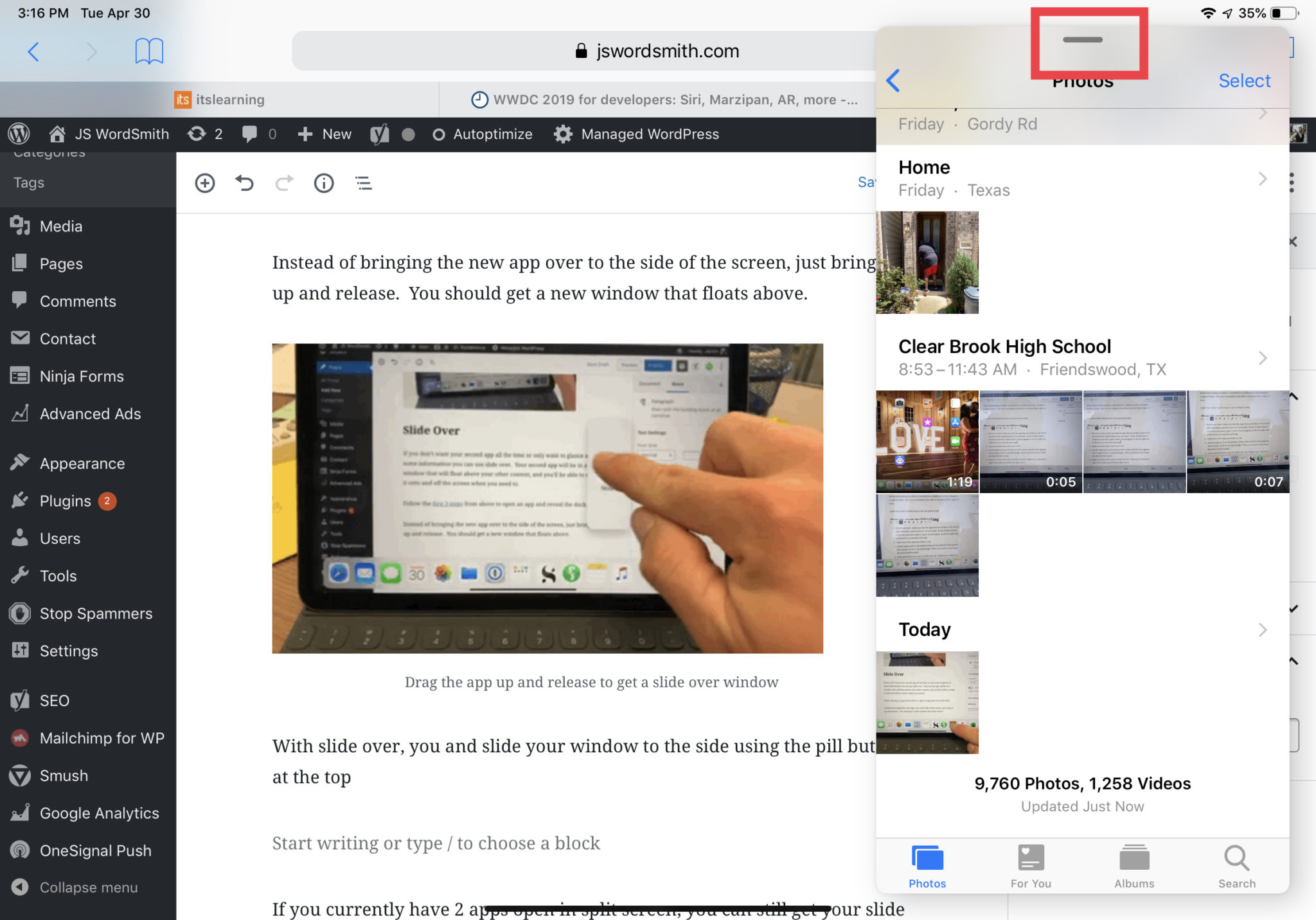Open Plugins in WordPress sidebar
The image size is (1316, 920).
65,501
